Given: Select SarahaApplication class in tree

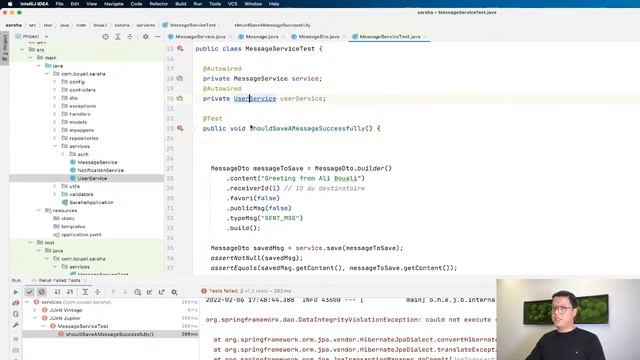Looking at the screenshot, I should coord(91,202).
